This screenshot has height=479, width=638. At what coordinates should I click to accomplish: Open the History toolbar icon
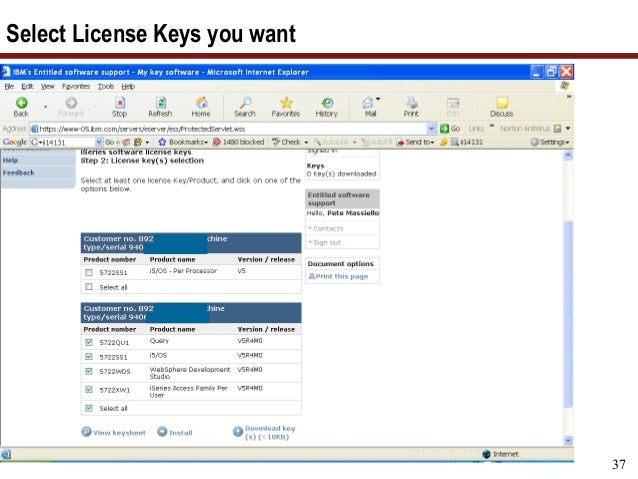[327, 103]
